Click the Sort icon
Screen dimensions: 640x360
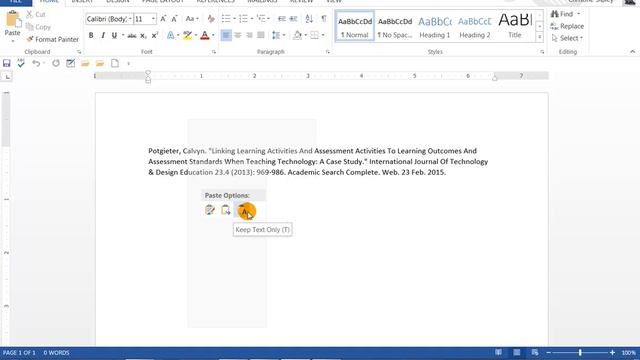point(309,19)
